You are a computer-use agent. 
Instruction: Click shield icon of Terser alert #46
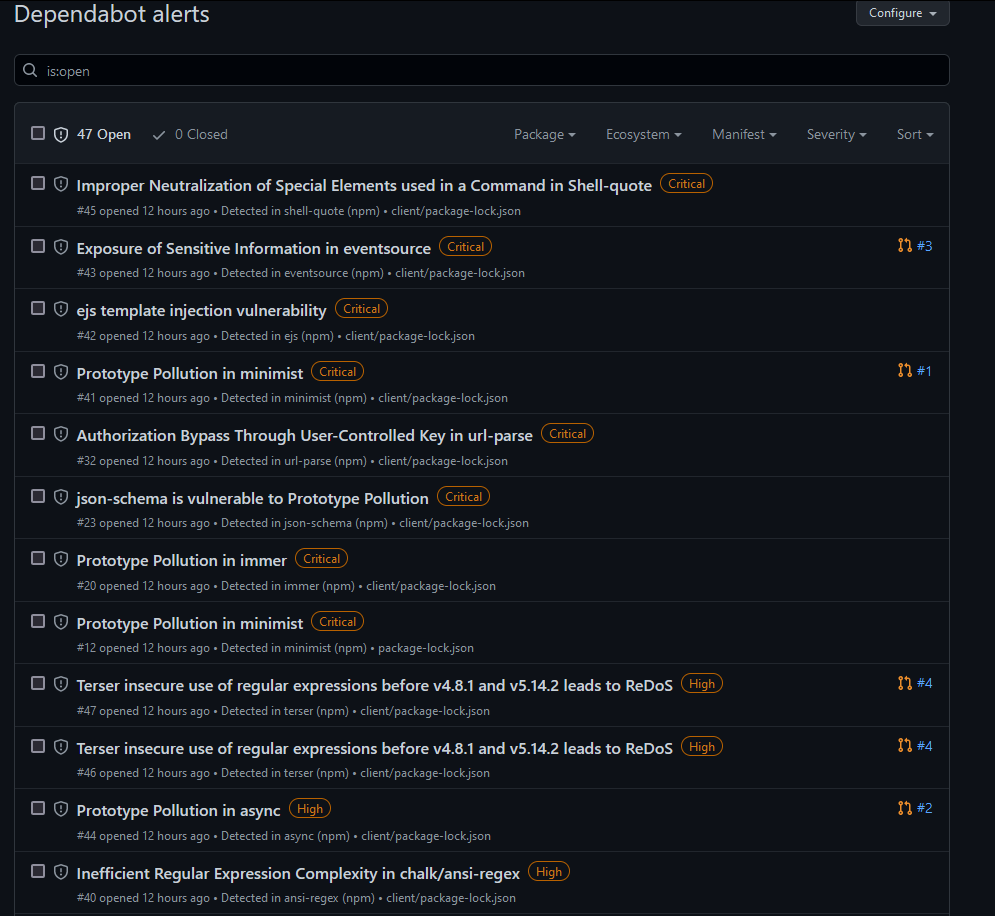(x=61, y=747)
